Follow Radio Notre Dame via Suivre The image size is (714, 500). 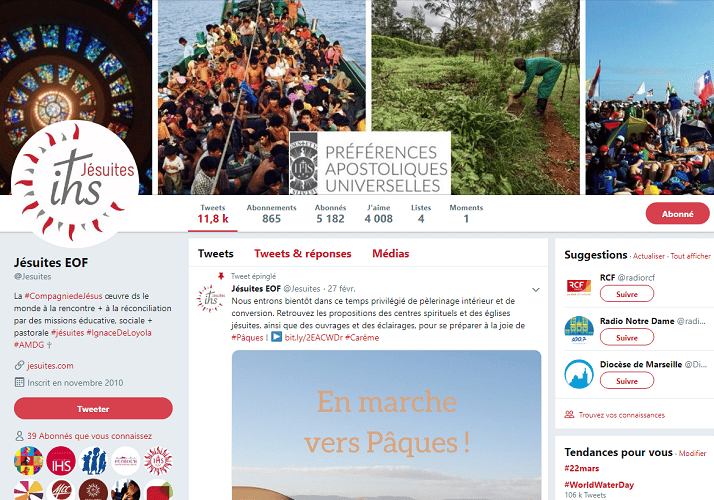(627, 338)
